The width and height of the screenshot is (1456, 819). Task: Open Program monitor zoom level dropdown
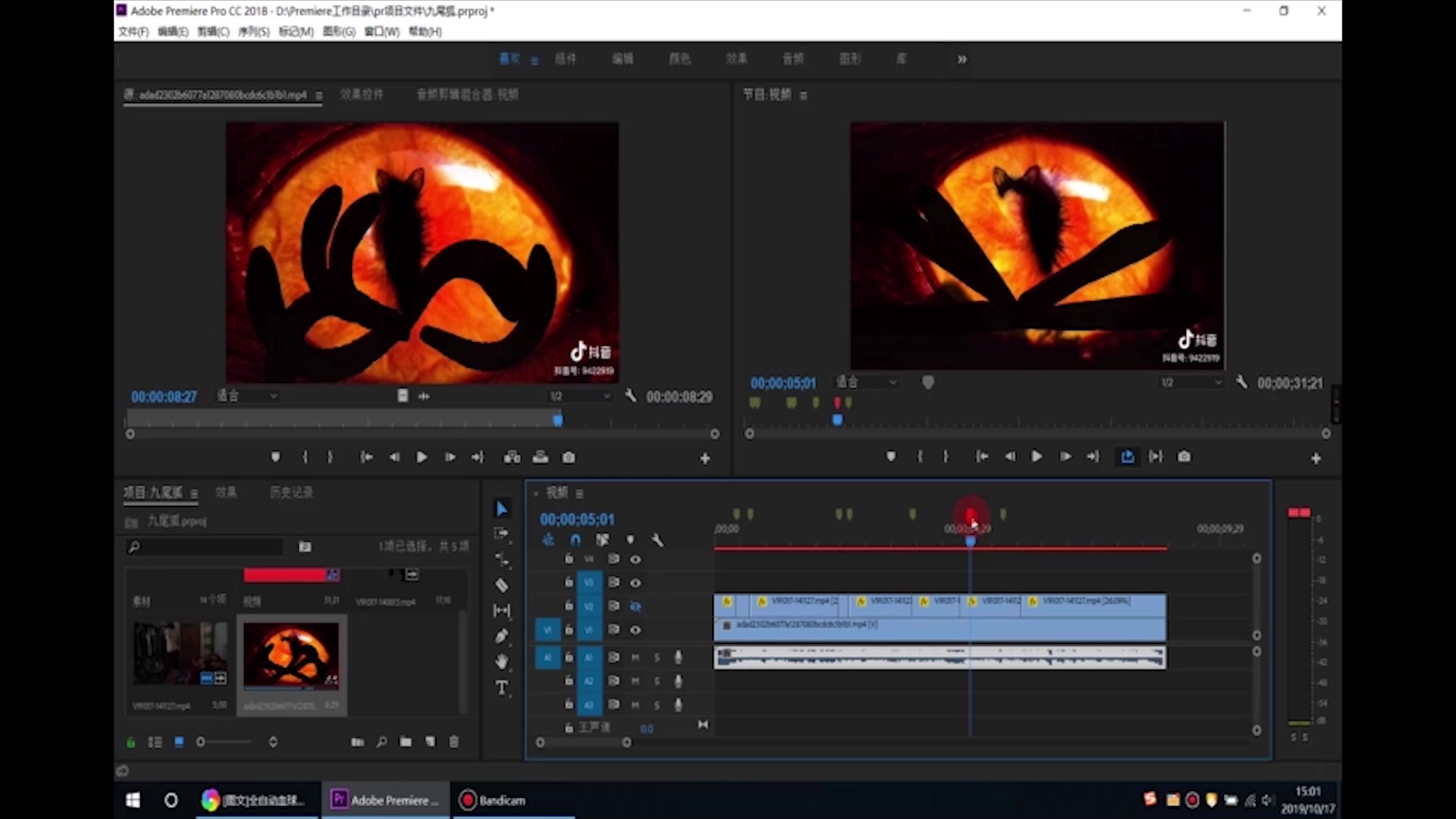click(867, 382)
